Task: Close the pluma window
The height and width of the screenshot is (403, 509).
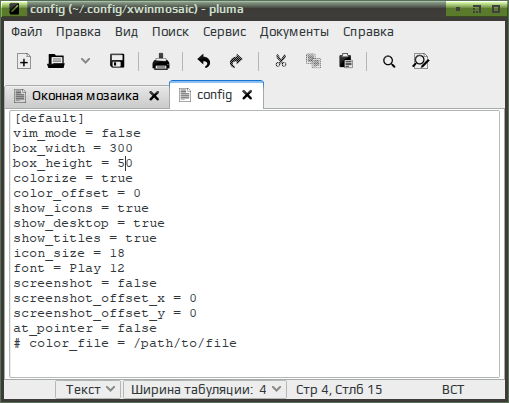Action: [x=496, y=9]
